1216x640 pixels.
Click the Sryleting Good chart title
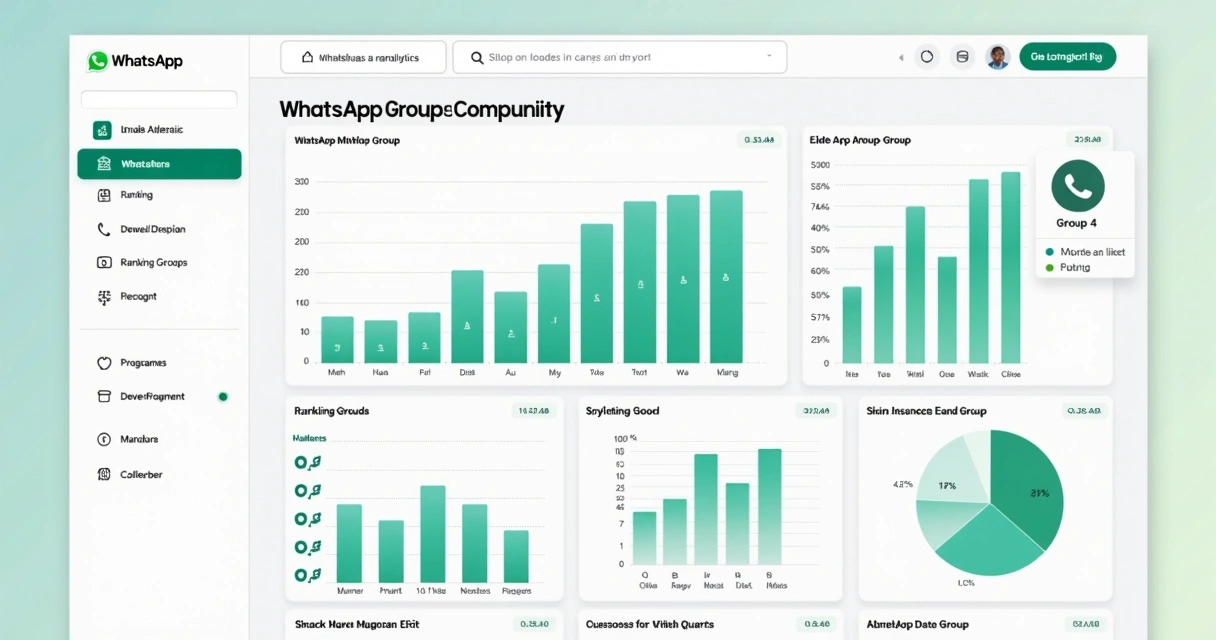coord(622,411)
